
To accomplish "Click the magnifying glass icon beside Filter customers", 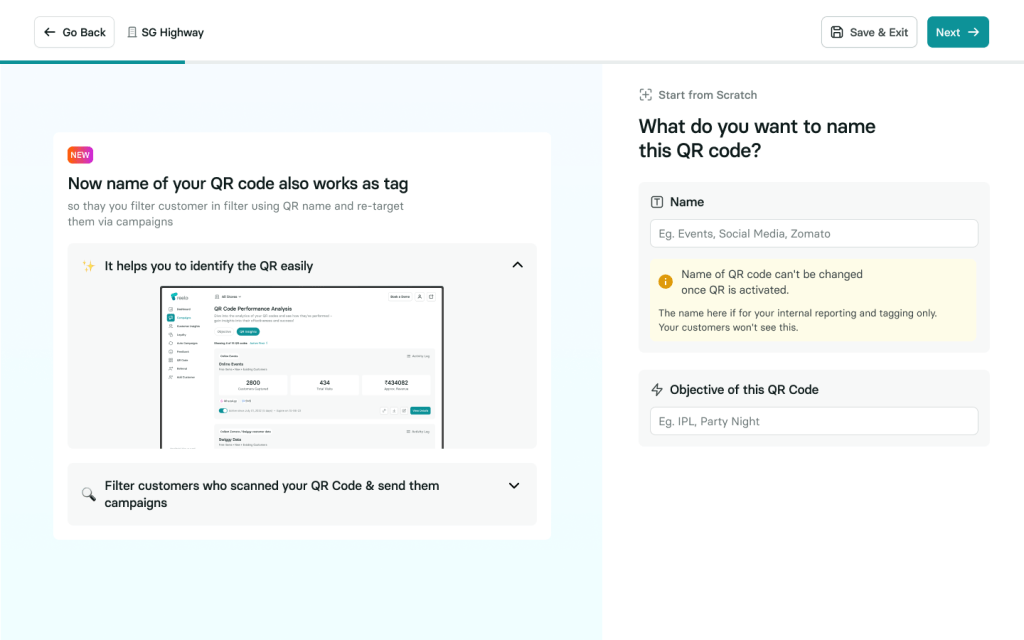I will tap(88, 494).
